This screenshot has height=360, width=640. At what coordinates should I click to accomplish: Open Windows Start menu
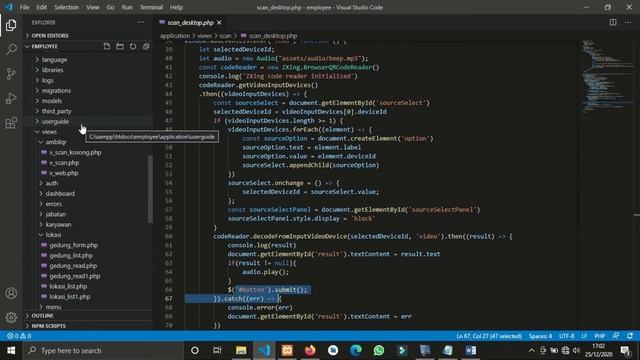(x=11, y=351)
